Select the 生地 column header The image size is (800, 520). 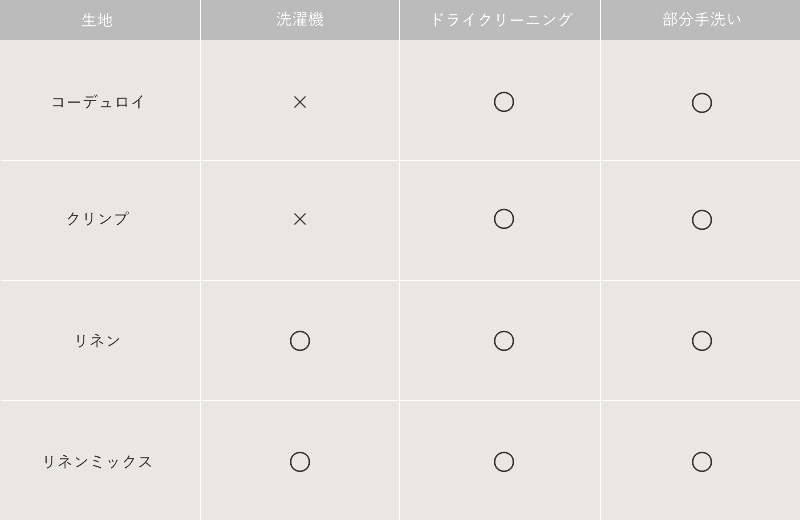[x=97, y=20]
